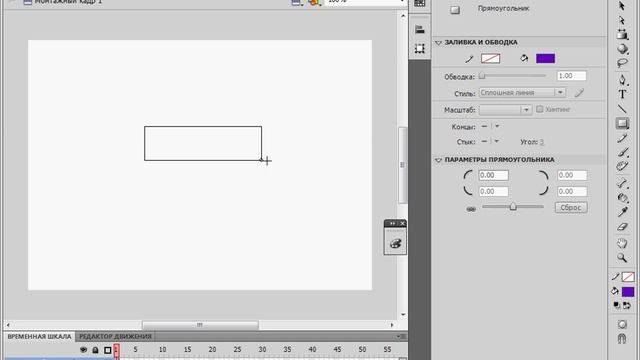This screenshot has height=360, width=640.
Task: Click the Сброс reset button
Action: [571, 207]
